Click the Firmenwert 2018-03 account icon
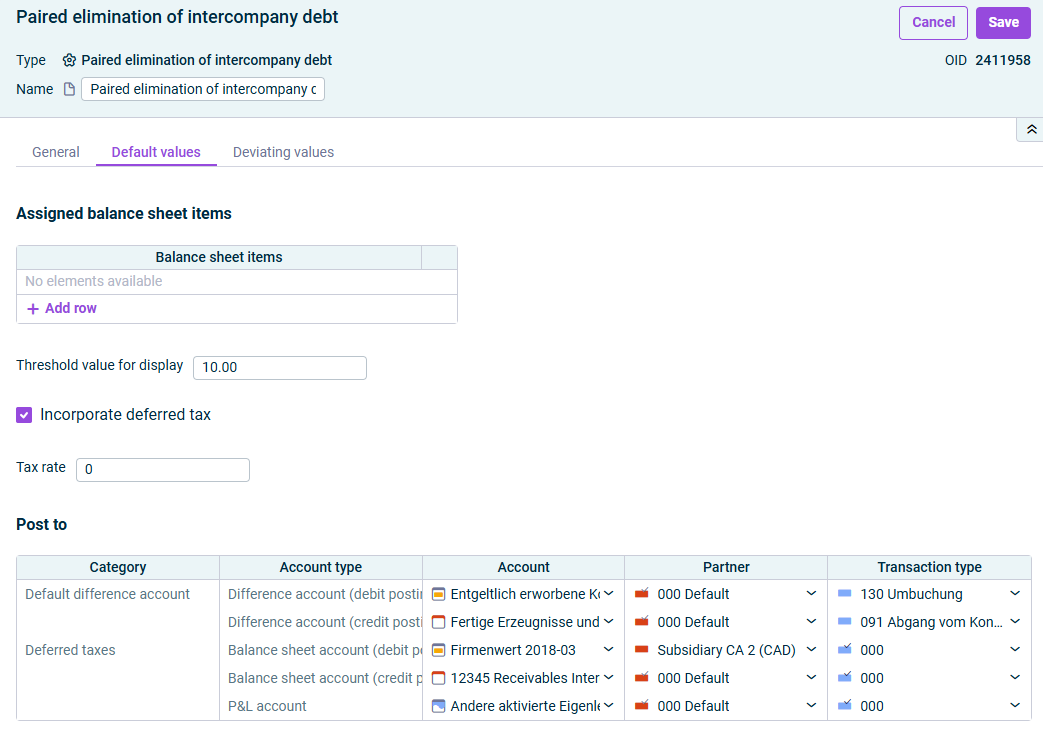This screenshot has height=756, width=1043. tap(438, 650)
